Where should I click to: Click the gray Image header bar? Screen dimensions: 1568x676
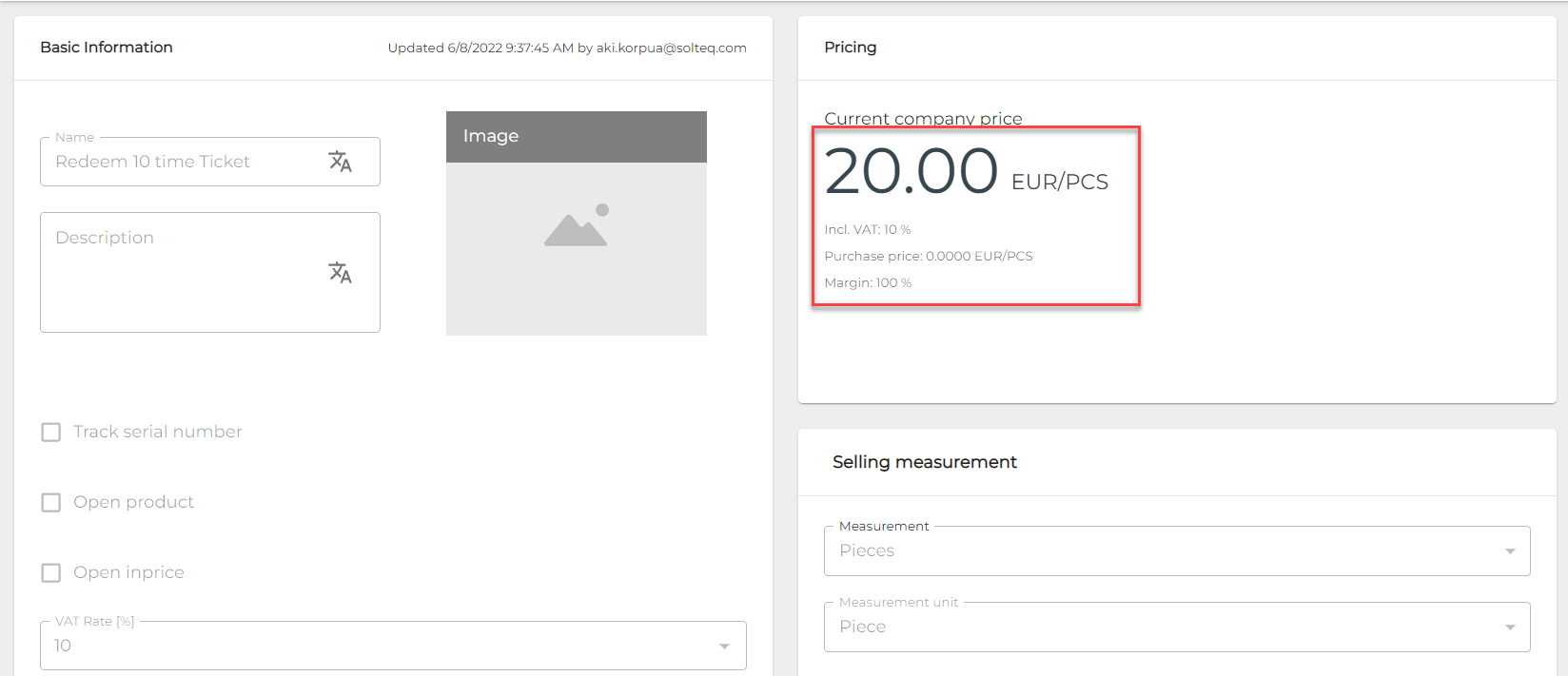(x=577, y=137)
